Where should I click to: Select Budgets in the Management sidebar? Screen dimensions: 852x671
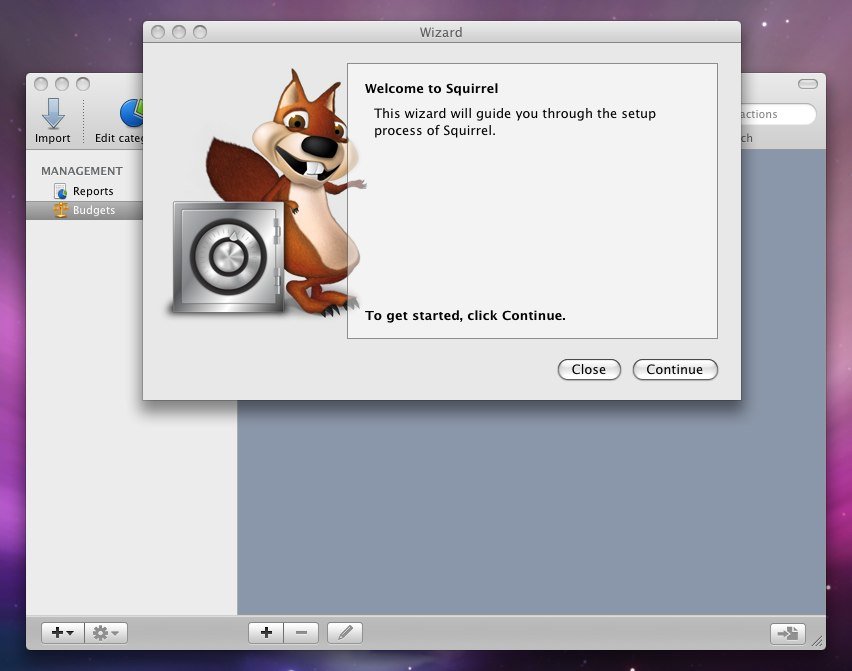(84, 210)
